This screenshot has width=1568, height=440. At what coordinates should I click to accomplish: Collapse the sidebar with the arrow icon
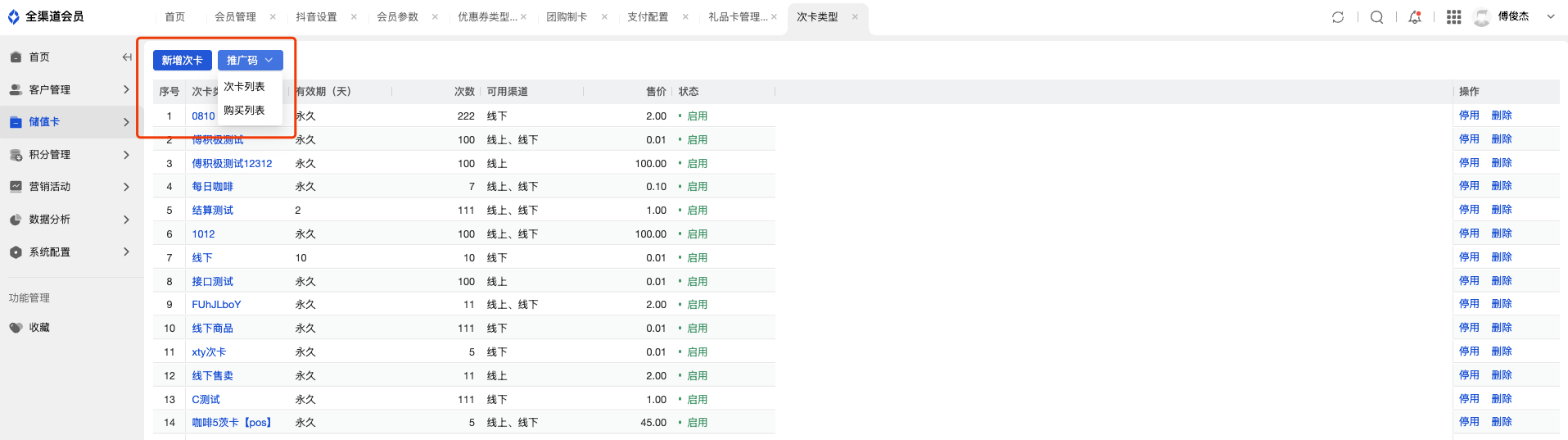[127, 57]
